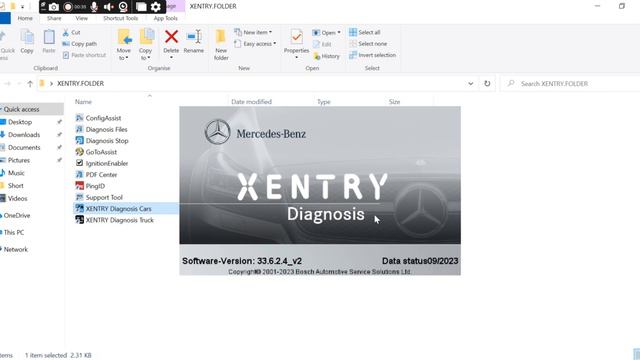Open Documents in the navigation pane
640x360 pixels.
(x=24, y=147)
